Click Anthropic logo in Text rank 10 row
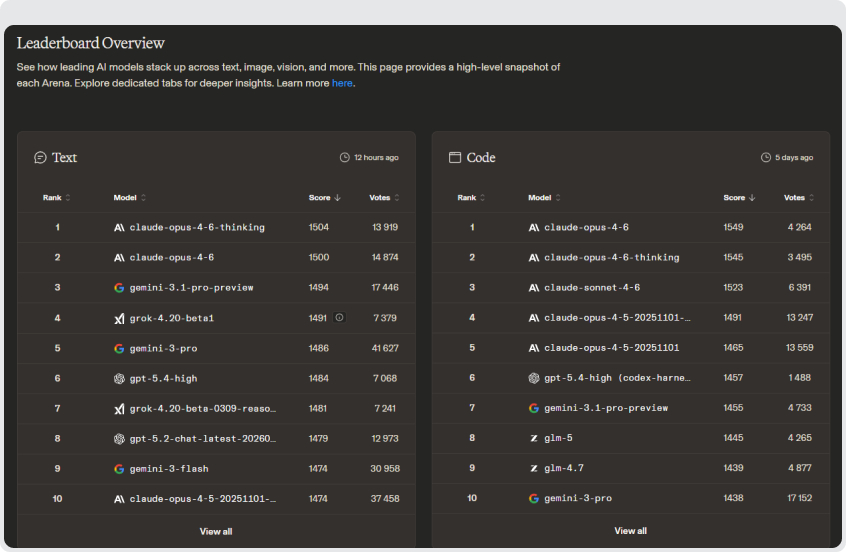The height and width of the screenshot is (552, 846). (119, 499)
